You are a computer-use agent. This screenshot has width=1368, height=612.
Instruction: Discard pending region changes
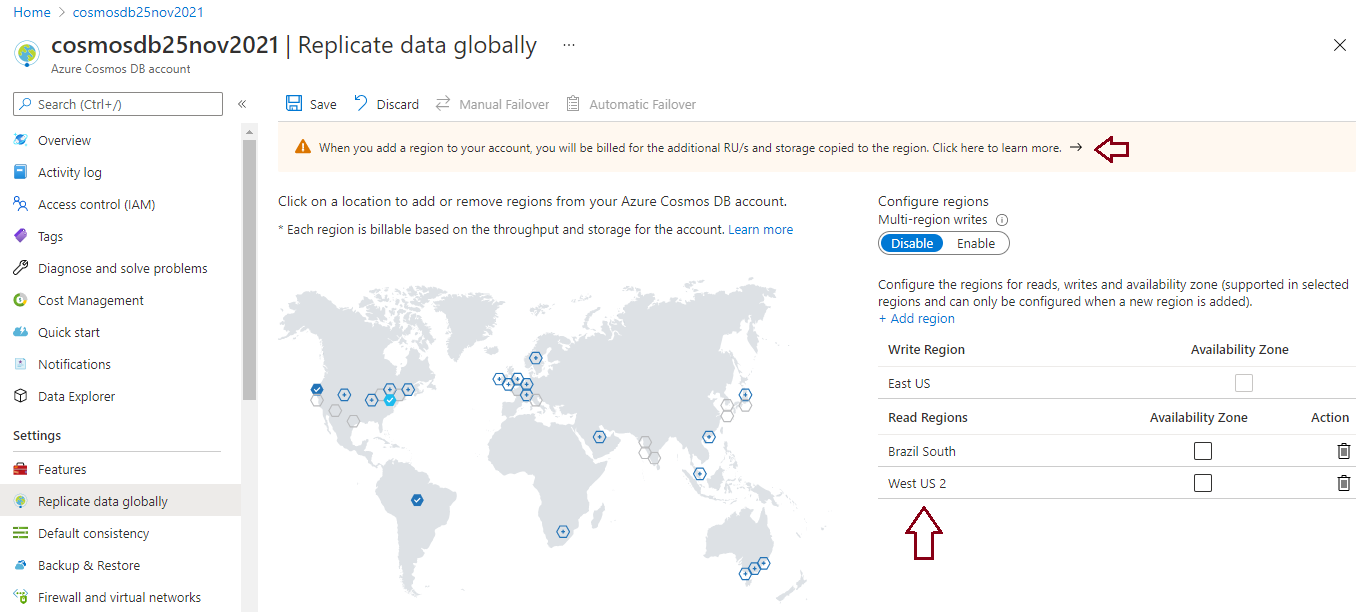387,104
